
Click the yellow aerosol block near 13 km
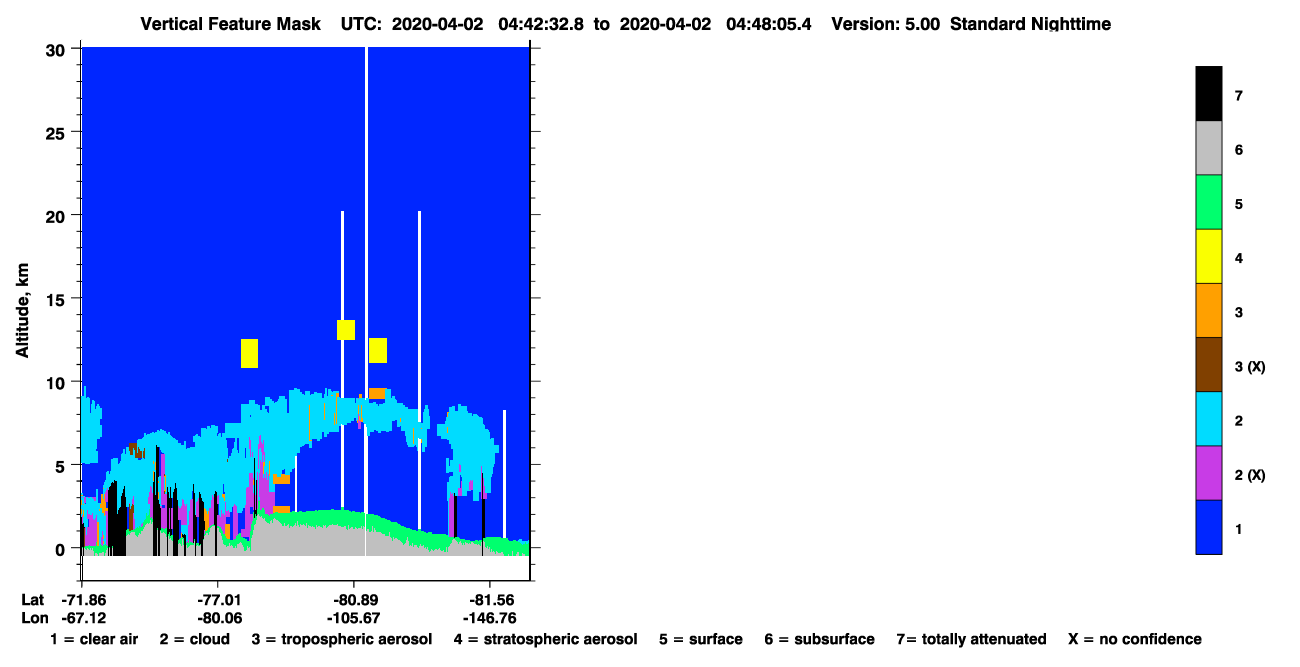point(346,329)
